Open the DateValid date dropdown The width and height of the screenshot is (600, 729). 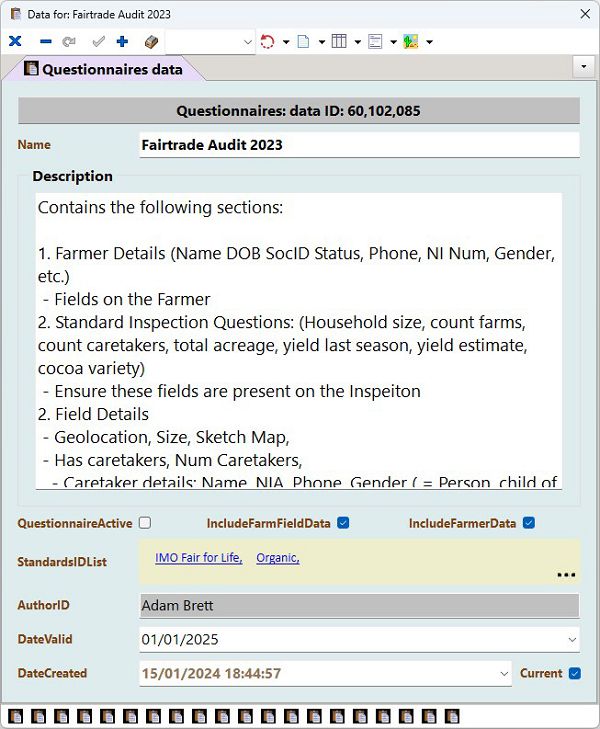tap(572, 640)
